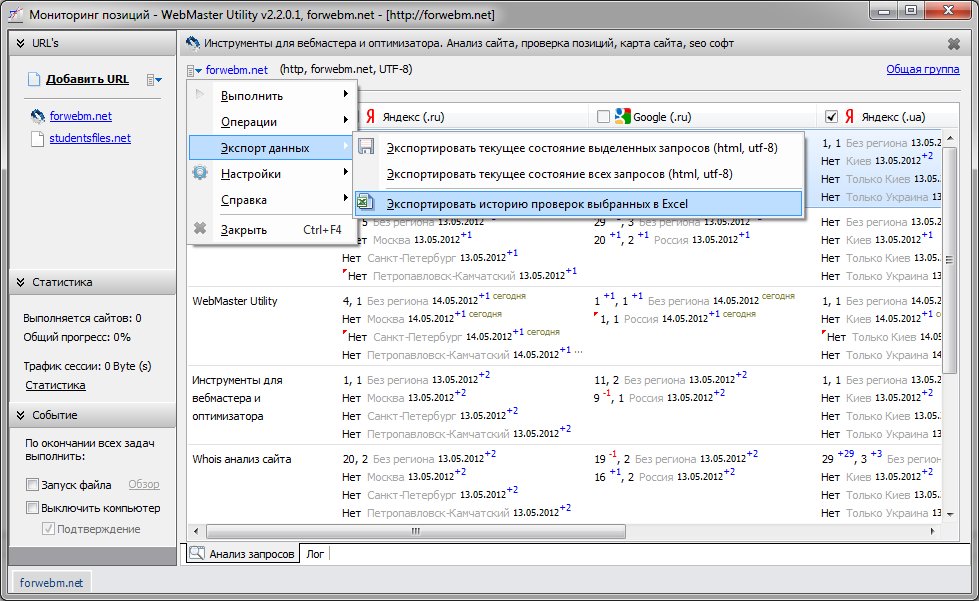Close the tools panel with the X icon
The width and height of the screenshot is (979, 601).
point(953,44)
